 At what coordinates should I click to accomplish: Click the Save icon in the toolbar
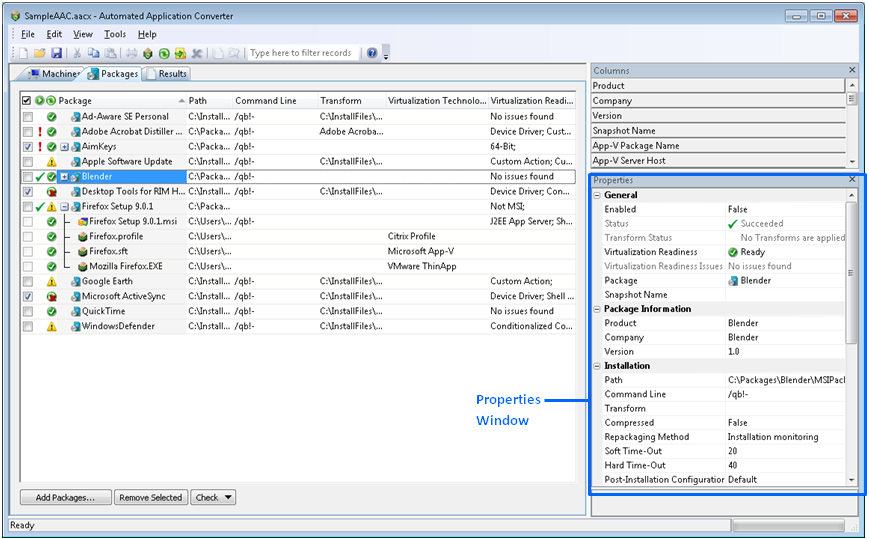(56, 53)
